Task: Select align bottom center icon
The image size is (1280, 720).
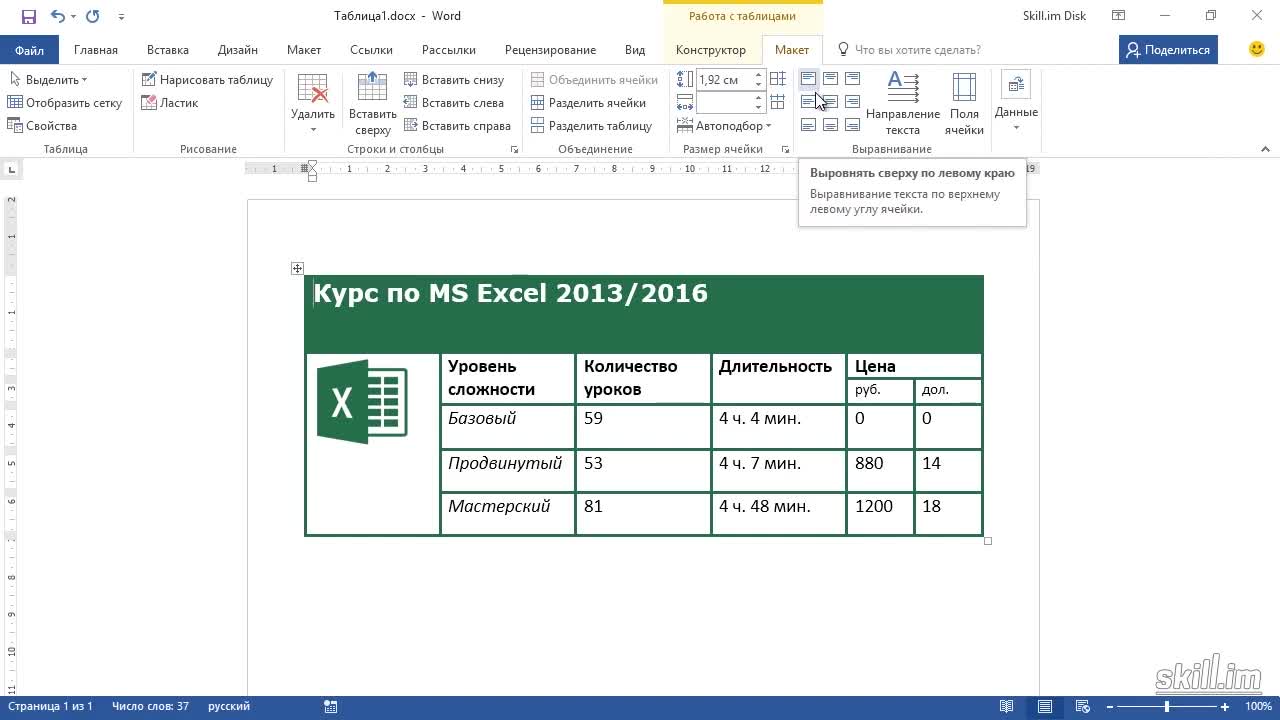Action: (830, 125)
